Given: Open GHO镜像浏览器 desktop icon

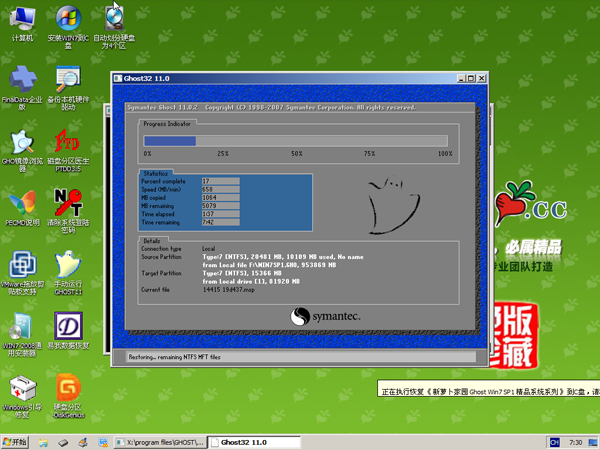Looking at the screenshot, I should tap(22, 150).
